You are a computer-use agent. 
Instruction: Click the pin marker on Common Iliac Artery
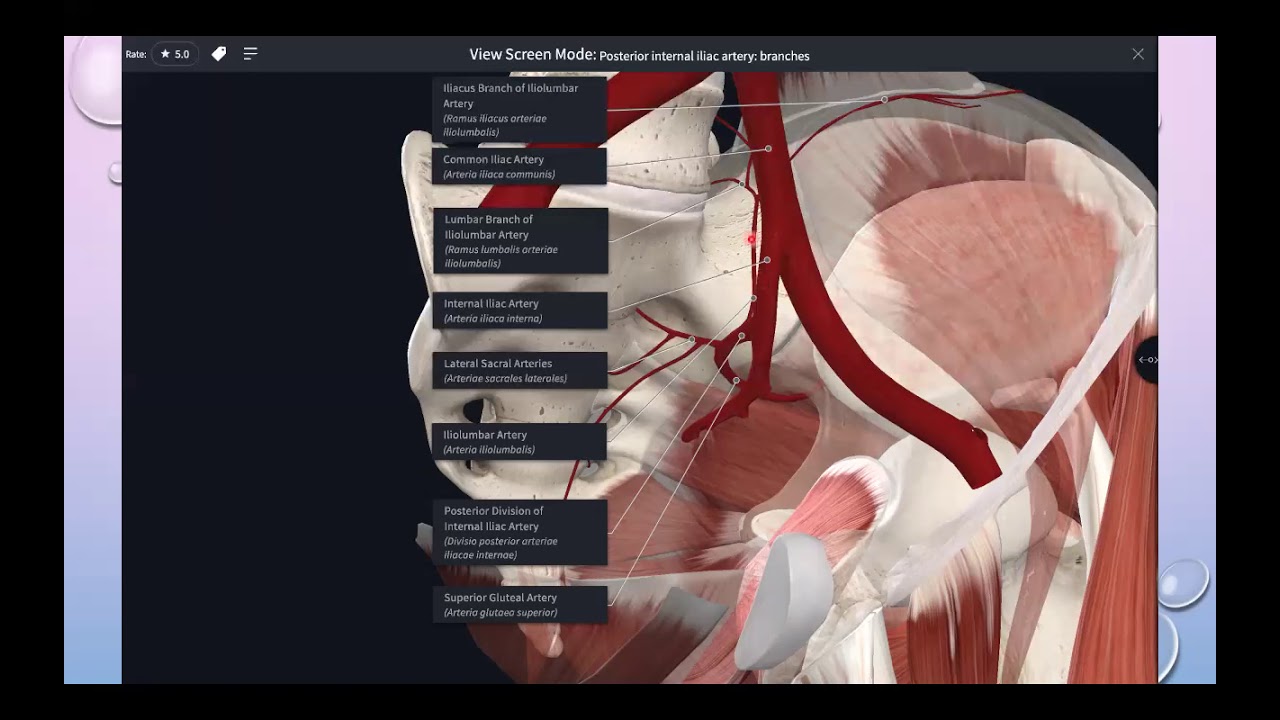(768, 149)
